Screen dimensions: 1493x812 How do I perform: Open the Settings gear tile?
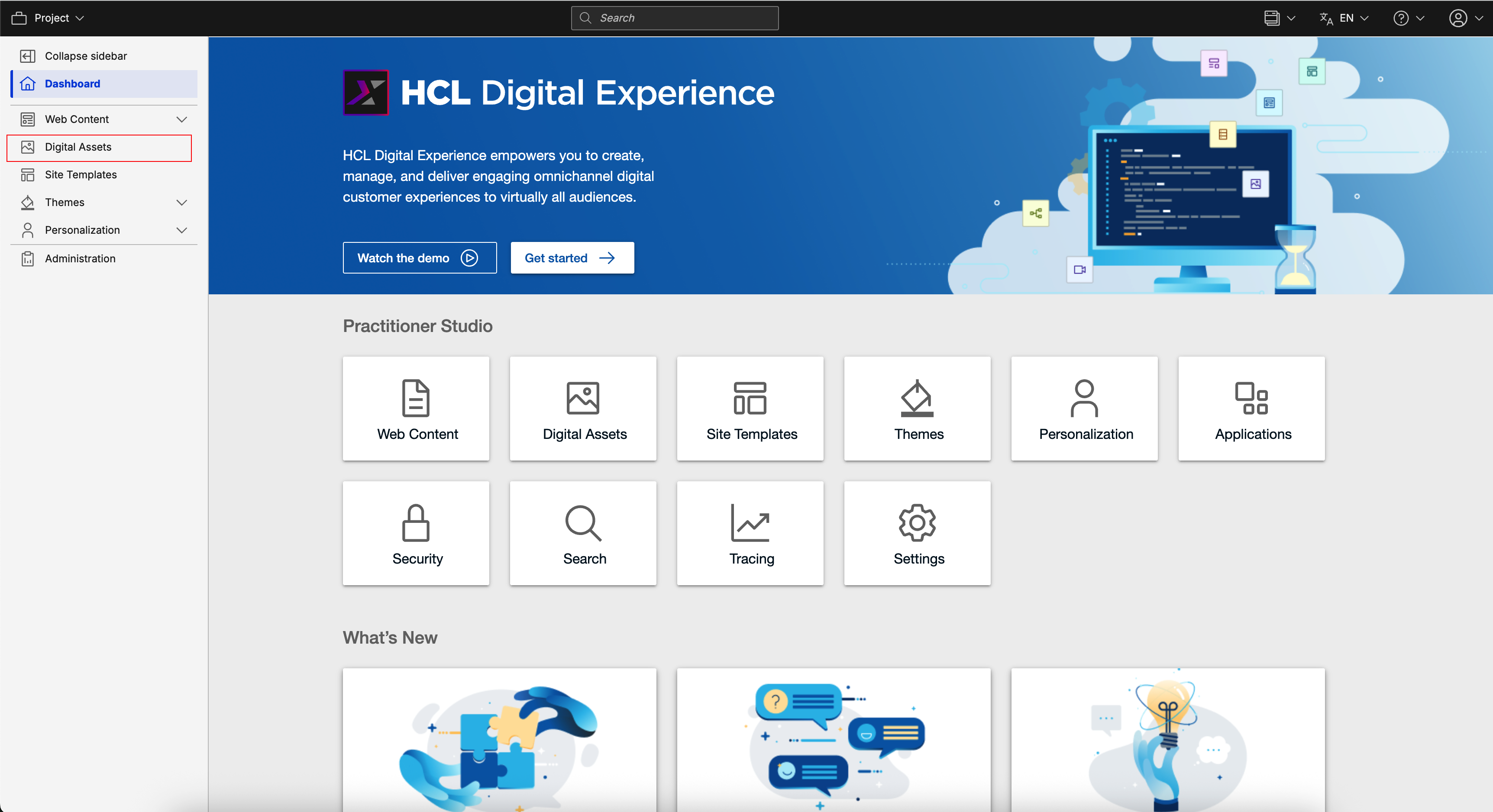pos(917,532)
